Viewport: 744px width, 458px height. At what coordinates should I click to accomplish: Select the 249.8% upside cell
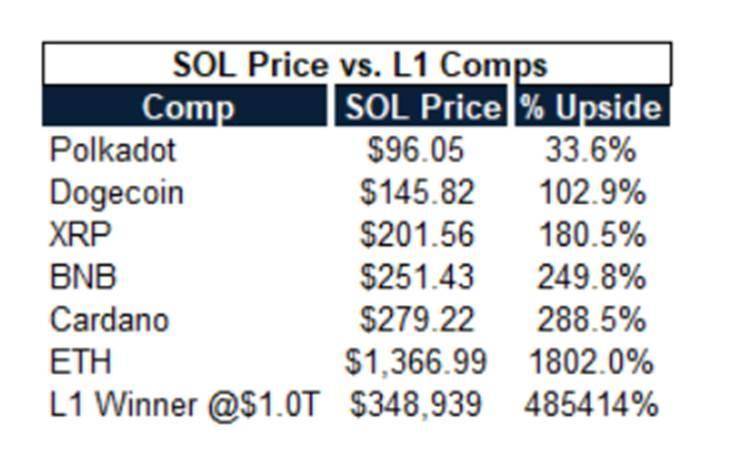[590, 277]
